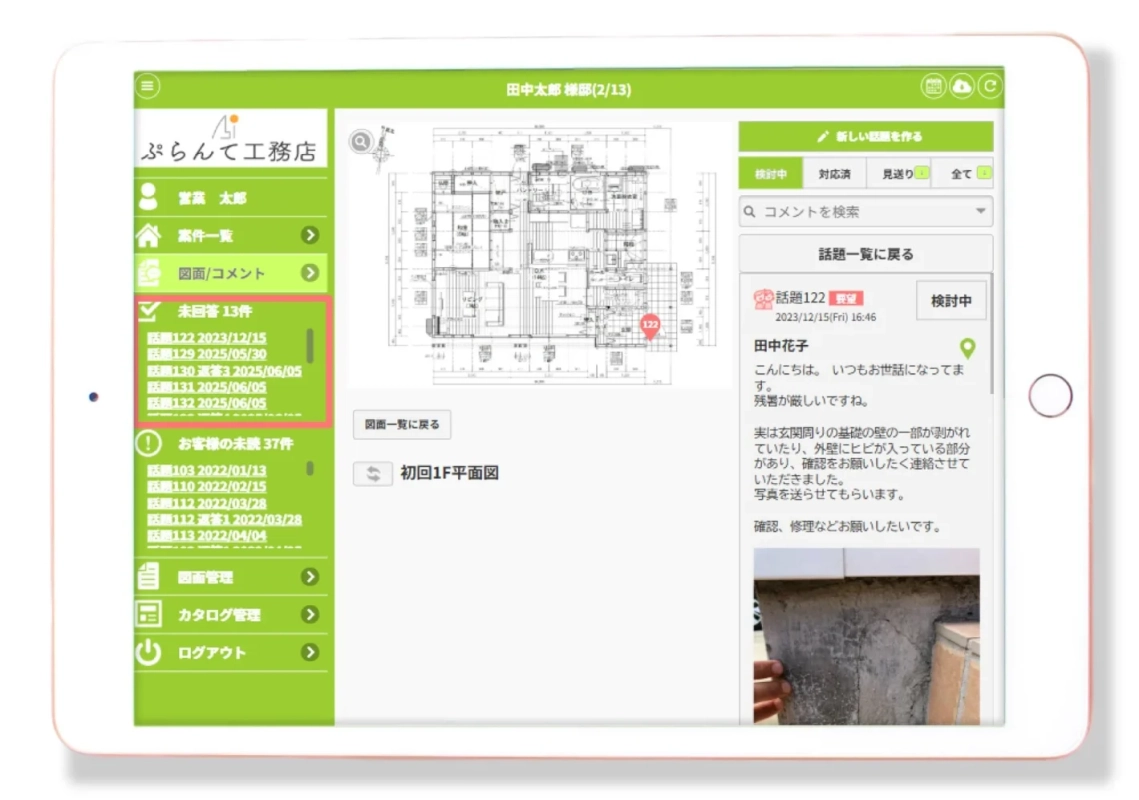Open the cracked wall photo
This screenshot has width=1139, height=800.
[x=866, y=637]
